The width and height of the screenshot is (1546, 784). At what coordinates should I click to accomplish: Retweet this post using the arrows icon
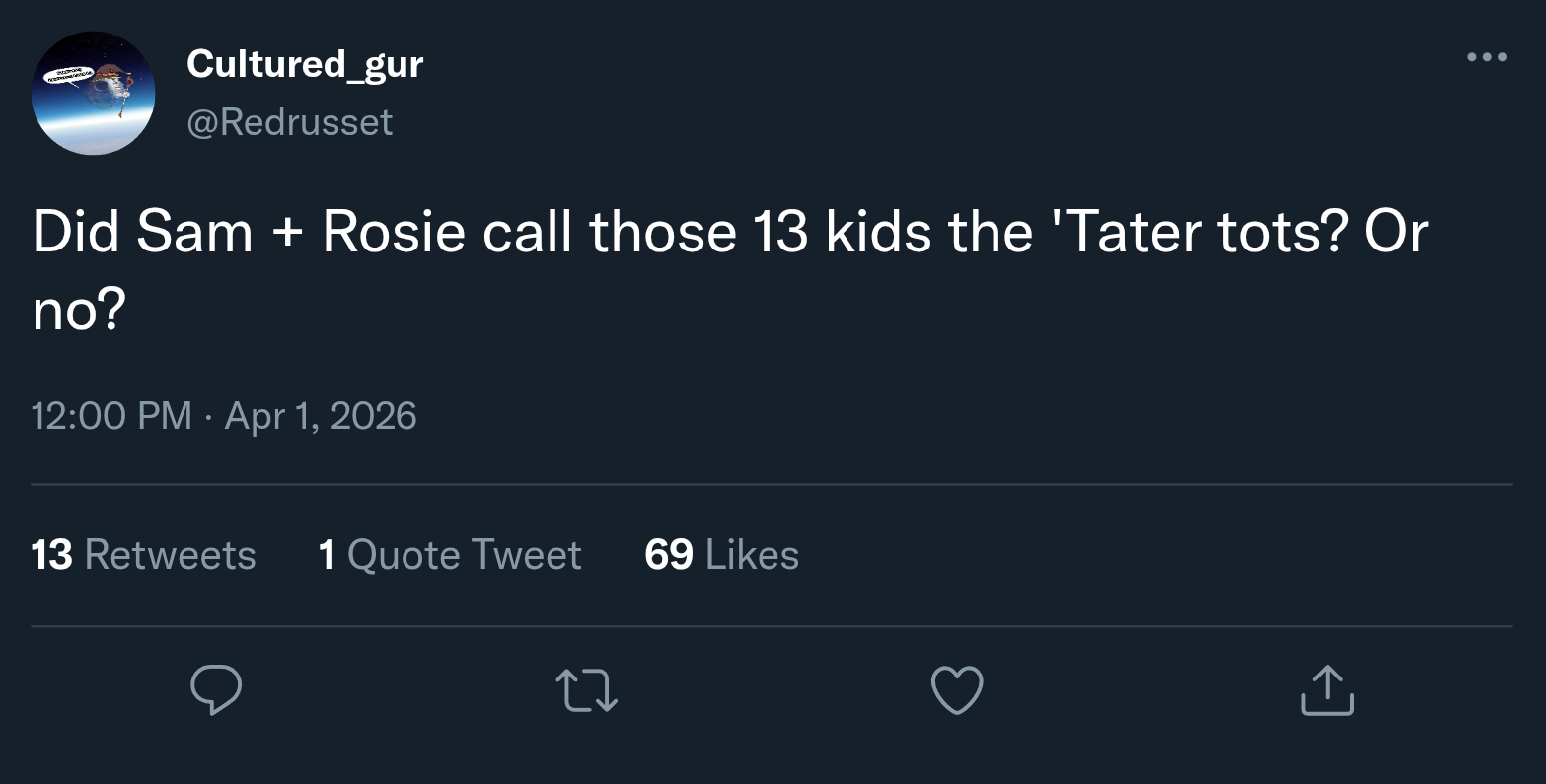pyautogui.click(x=586, y=689)
